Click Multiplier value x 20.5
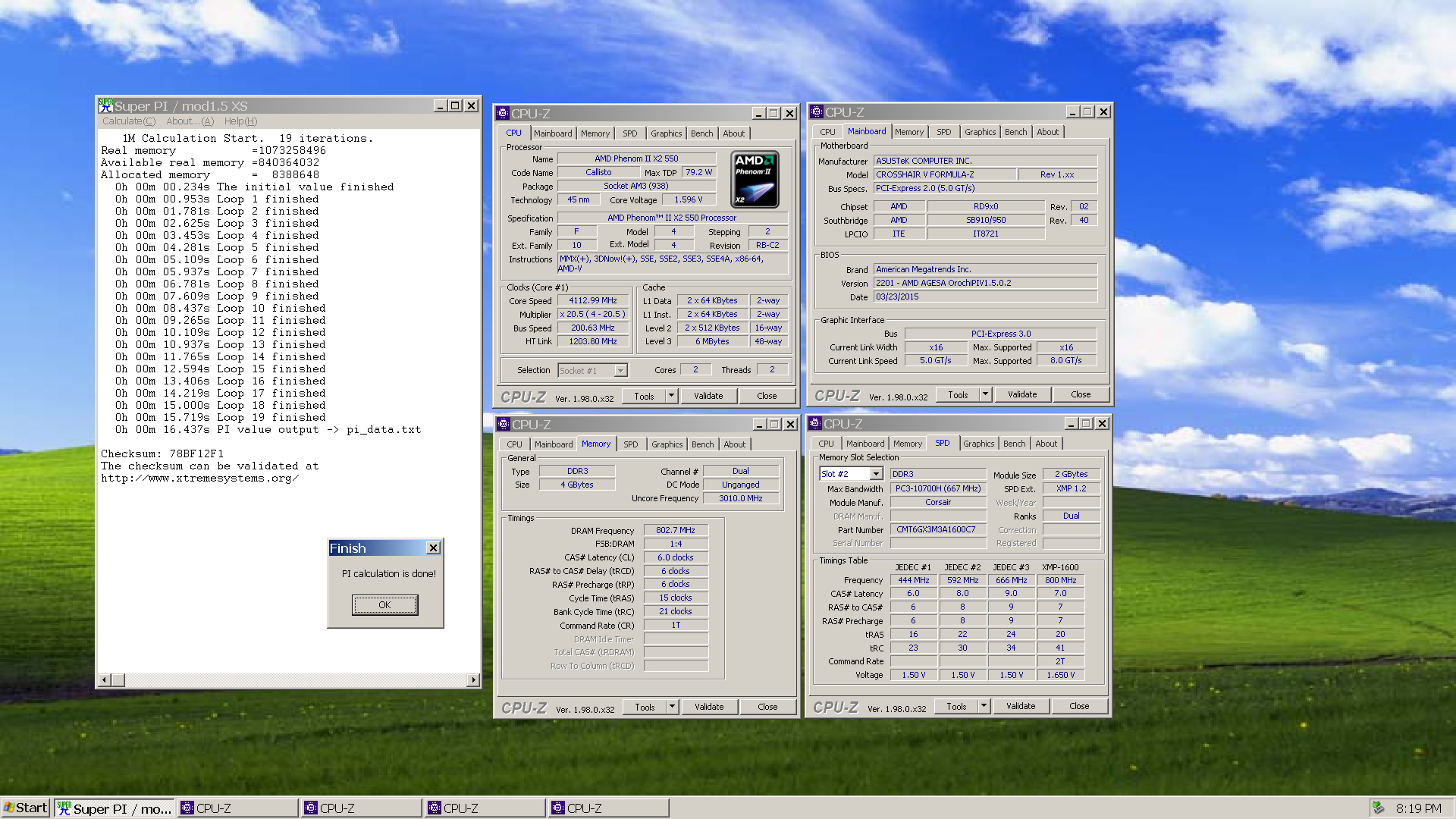 point(592,314)
